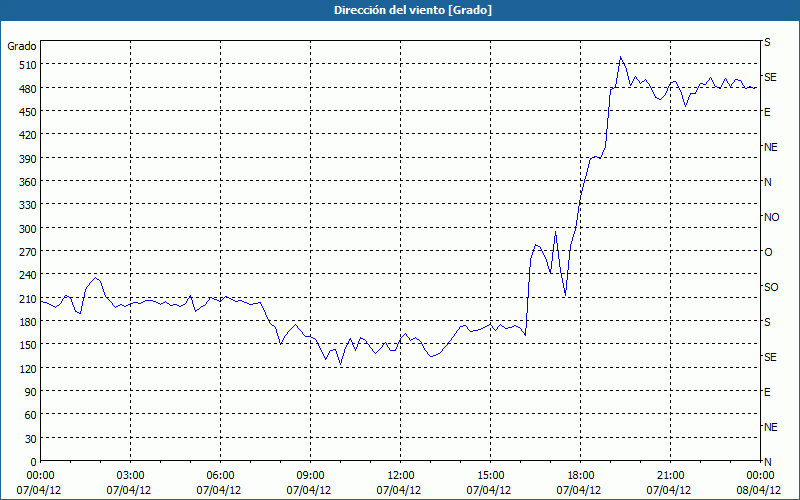Click the 150 degree axis label
Screen dimensions: 800x500
tap(28, 345)
